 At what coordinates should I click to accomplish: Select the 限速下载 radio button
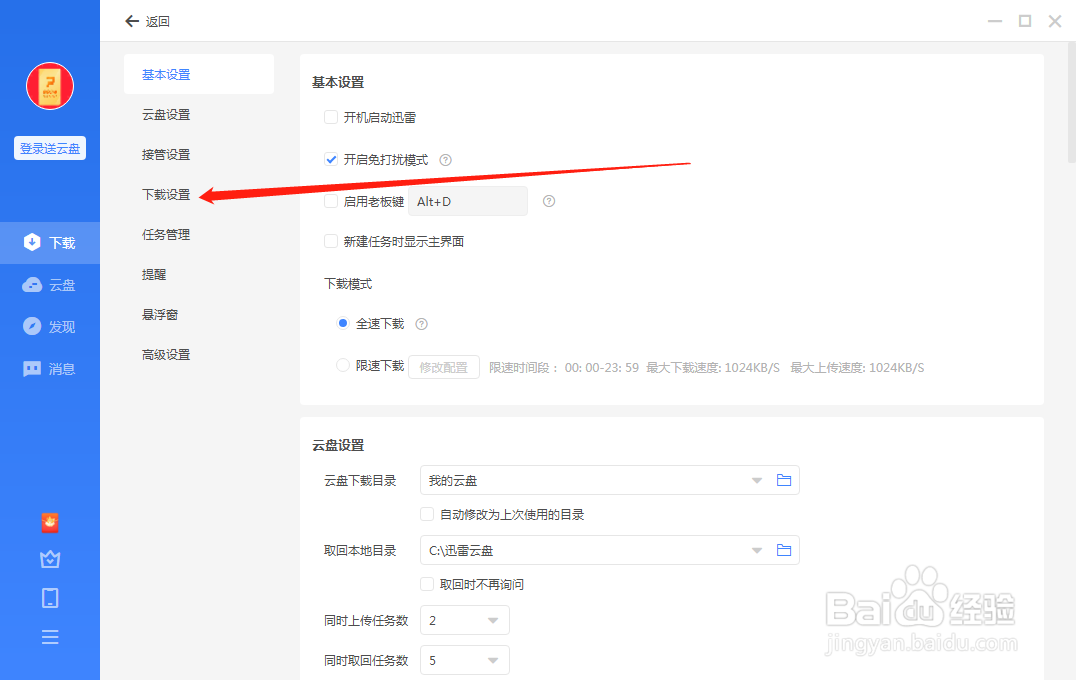pos(342,365)
